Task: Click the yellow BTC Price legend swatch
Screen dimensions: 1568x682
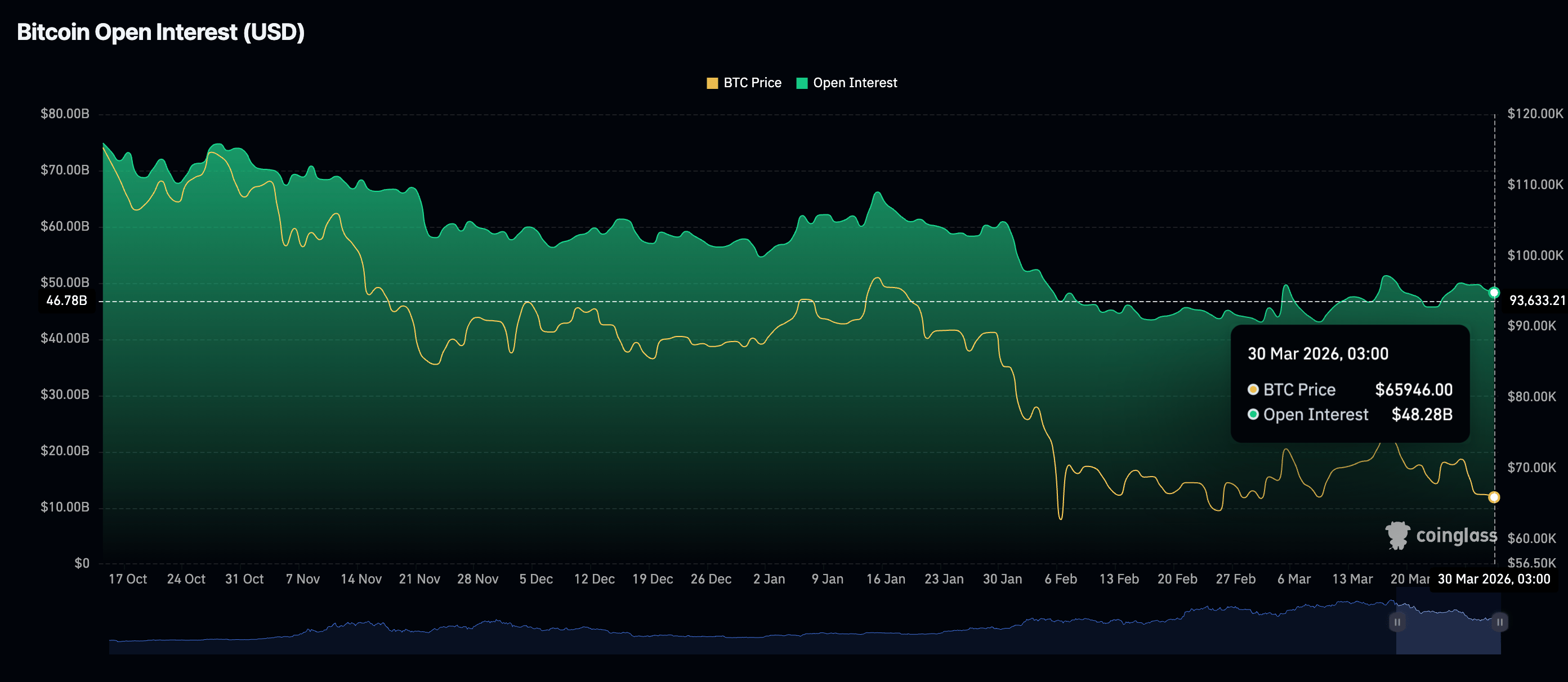Action: 712,83
